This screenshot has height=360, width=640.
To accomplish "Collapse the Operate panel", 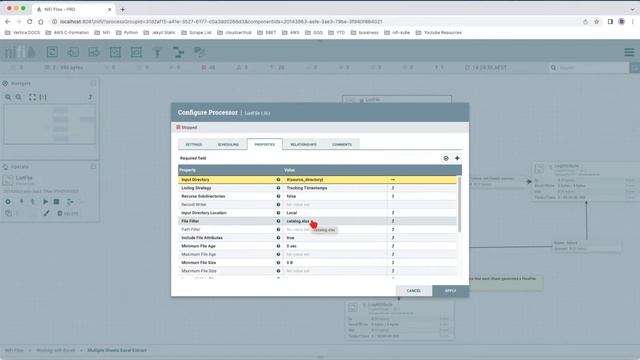I will click(x=93, y=167).
